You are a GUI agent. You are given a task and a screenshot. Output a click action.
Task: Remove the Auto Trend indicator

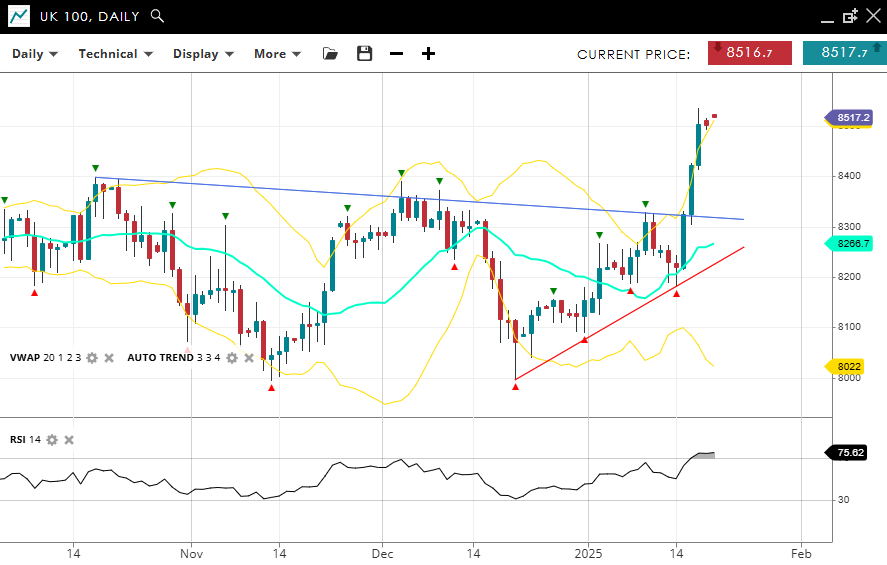tap(249, 358)
